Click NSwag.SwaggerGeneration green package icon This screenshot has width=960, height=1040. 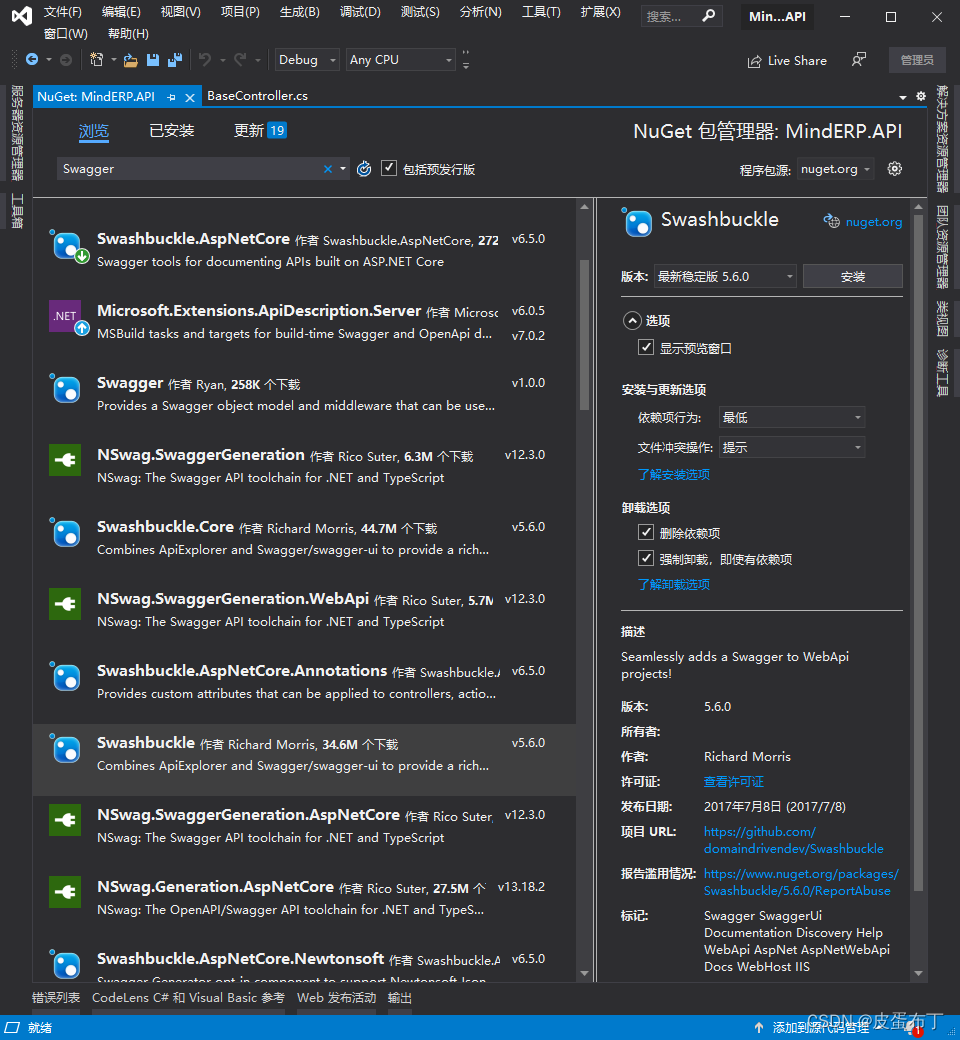(x=65, y=460)
